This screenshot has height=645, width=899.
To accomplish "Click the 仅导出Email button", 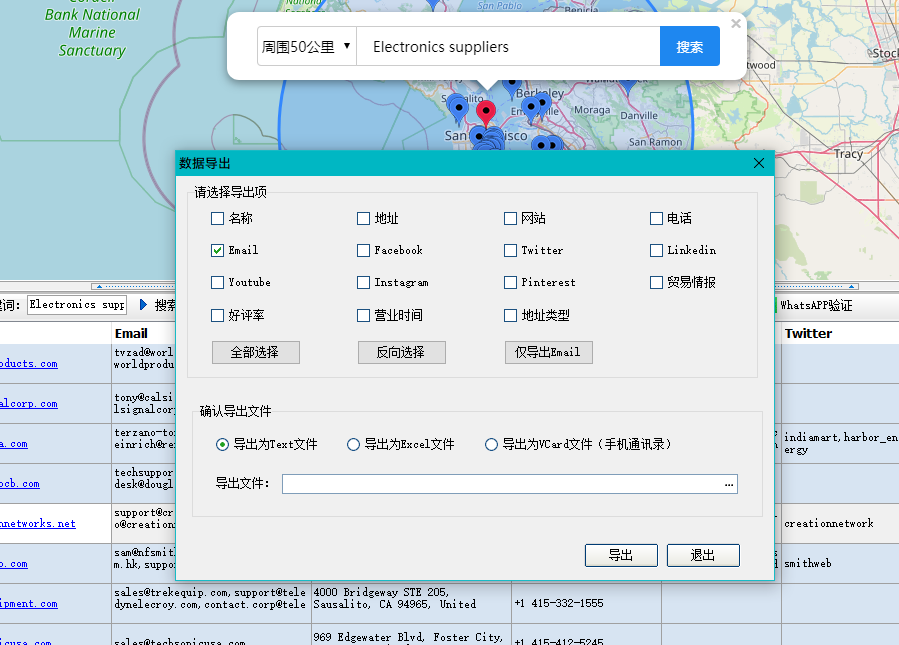I will pyautogui.click(x=549, y=353).
